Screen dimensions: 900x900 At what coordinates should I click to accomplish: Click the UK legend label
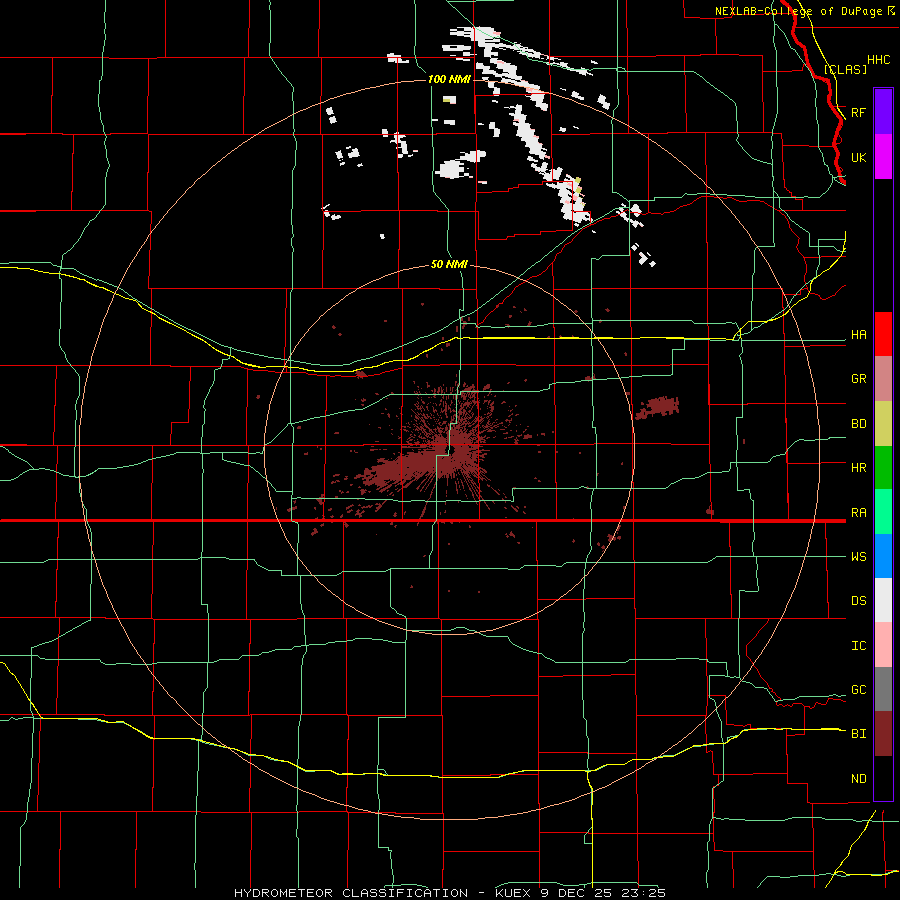click(x=859, y=157)
